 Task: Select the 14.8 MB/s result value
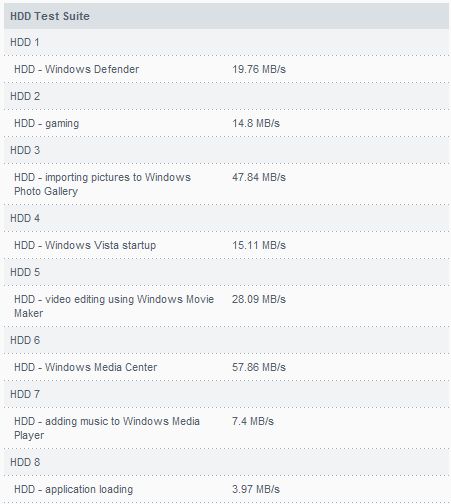[x=256, y=123]
